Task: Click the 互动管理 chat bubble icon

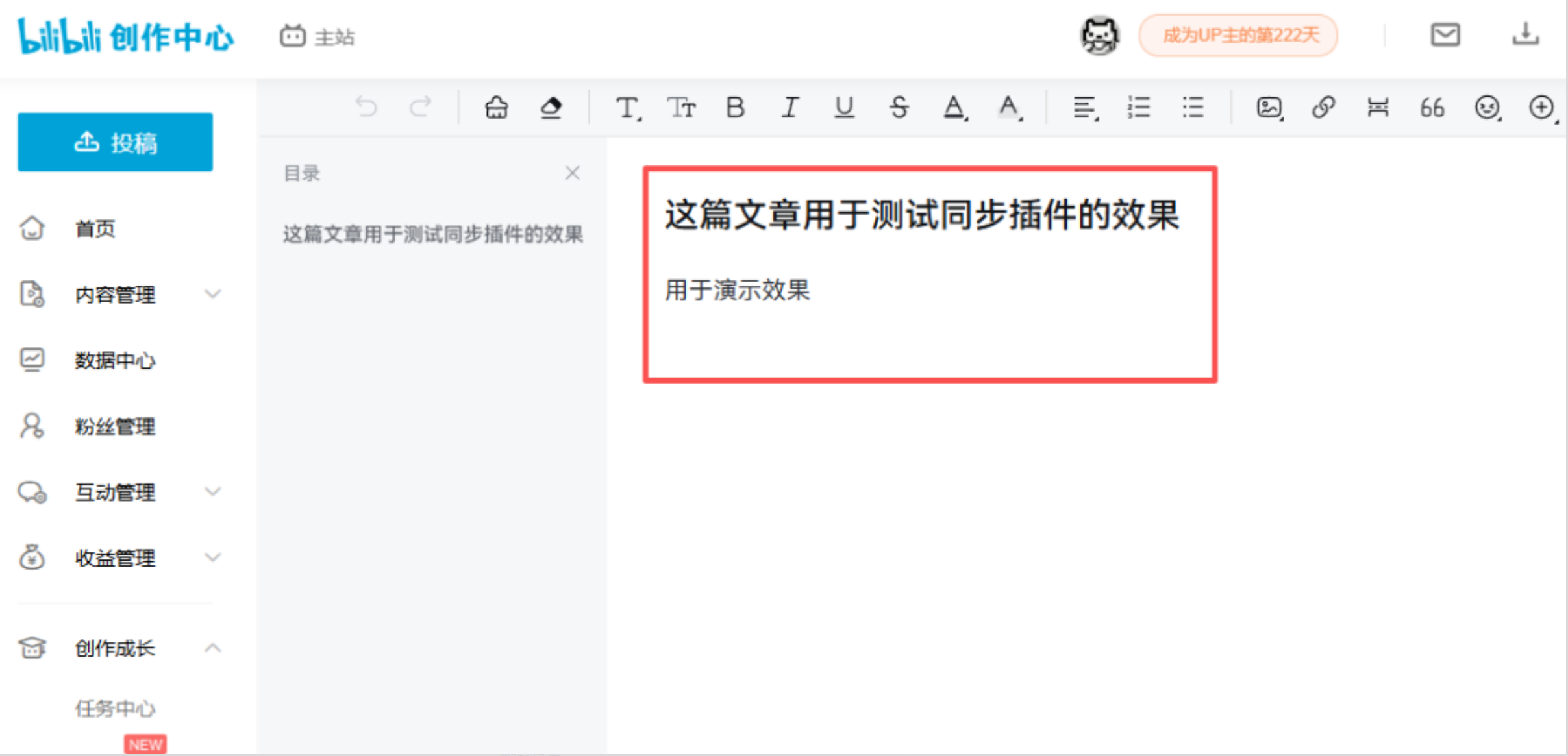Action: coord(32,492)
